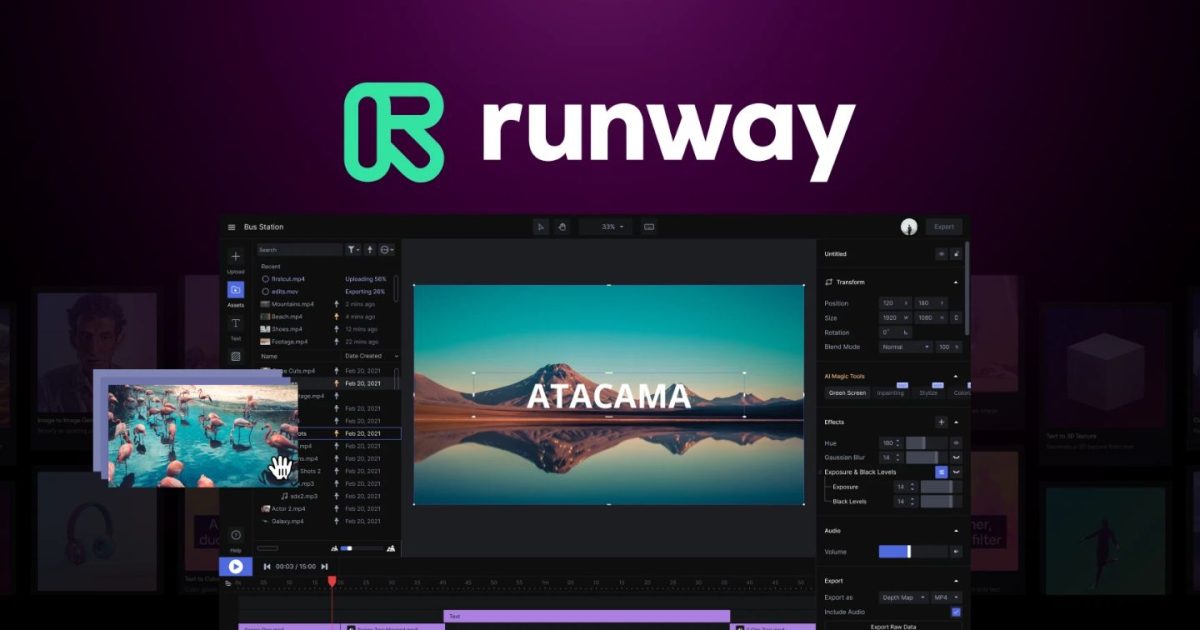Open the Blend Mode Normal dropdown

pos(905,347)
